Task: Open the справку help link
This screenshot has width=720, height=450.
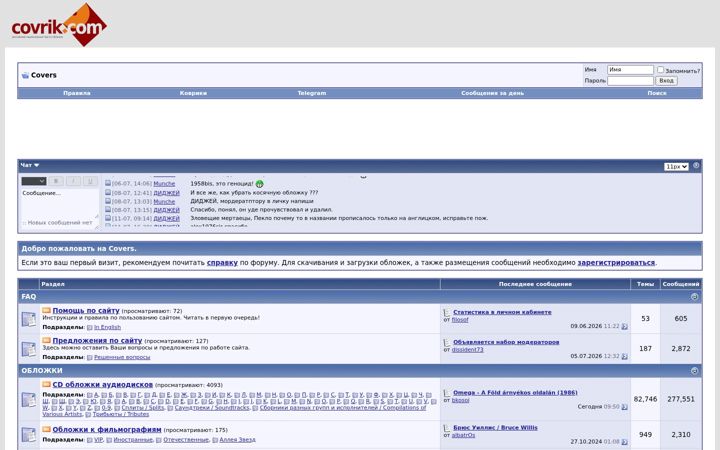Action: coord(222,263)
